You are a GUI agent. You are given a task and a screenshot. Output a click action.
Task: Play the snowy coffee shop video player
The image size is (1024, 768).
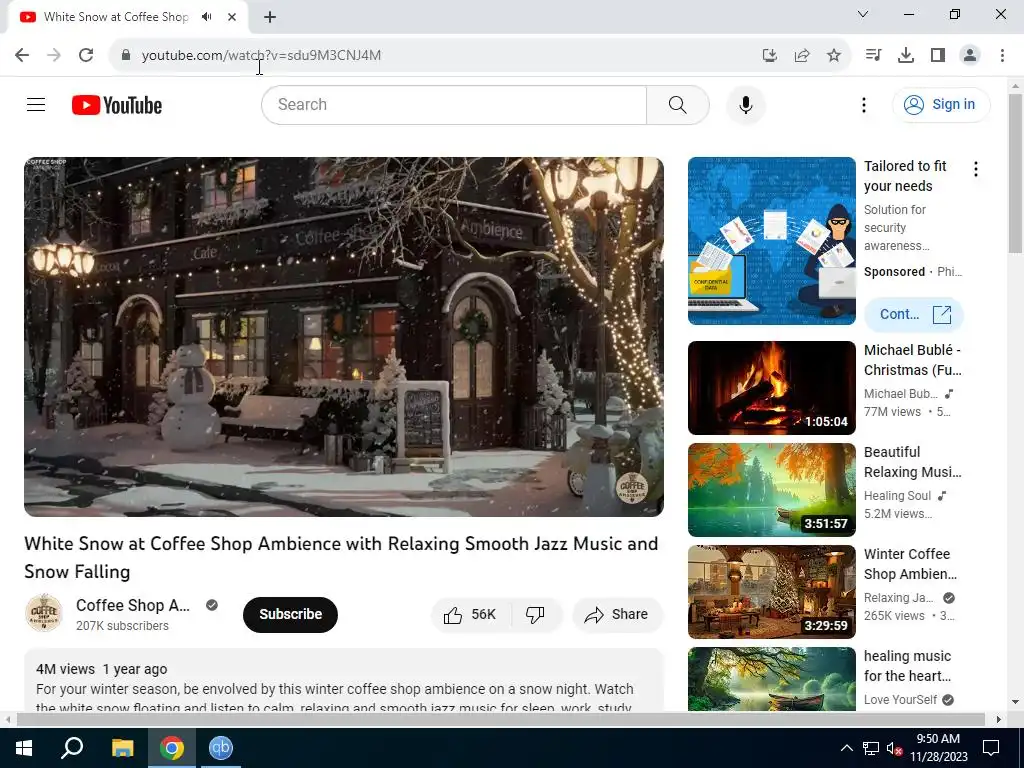(x=344, y=337)
